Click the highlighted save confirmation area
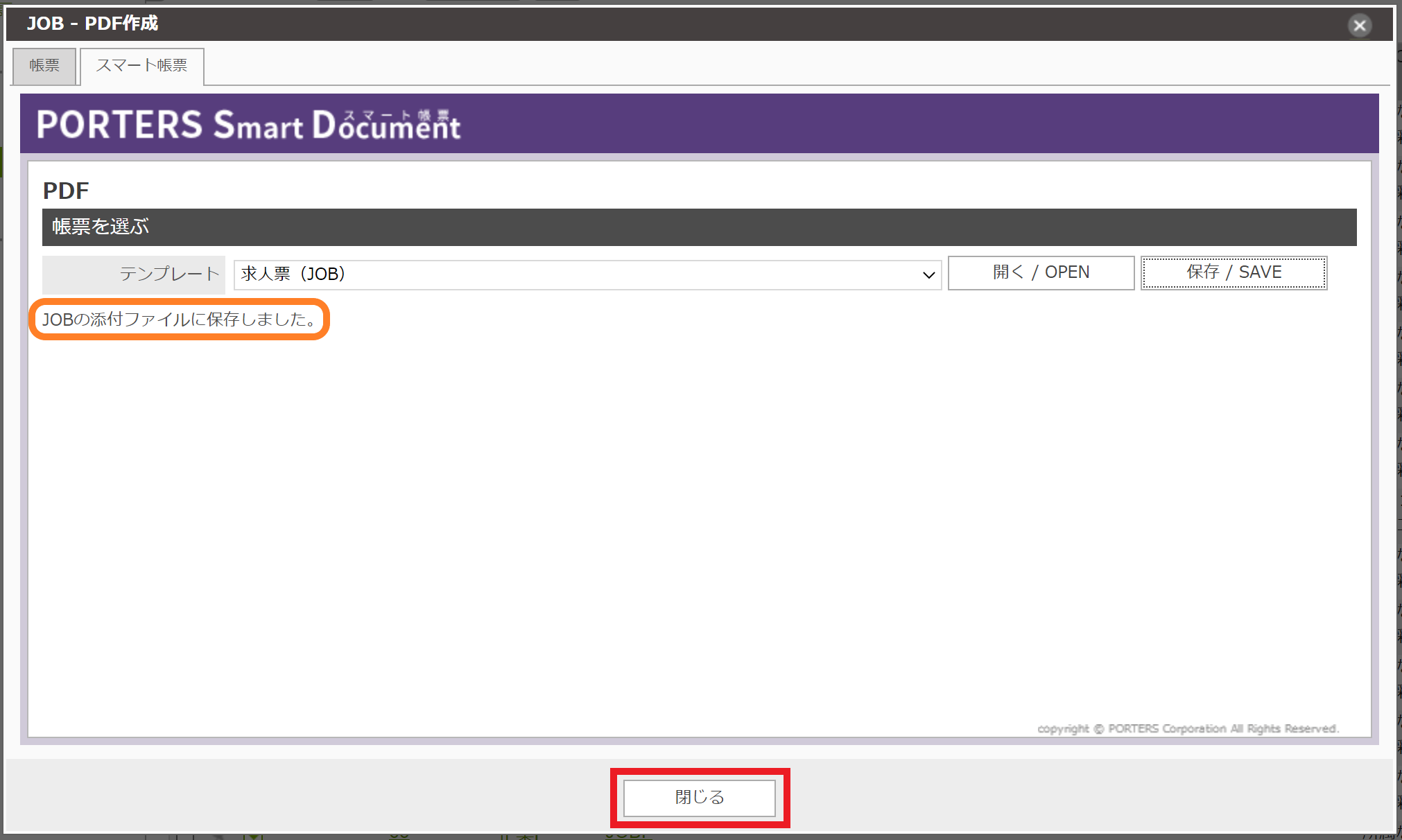This screenshot has height=840, width=1402. pos(179,320)
